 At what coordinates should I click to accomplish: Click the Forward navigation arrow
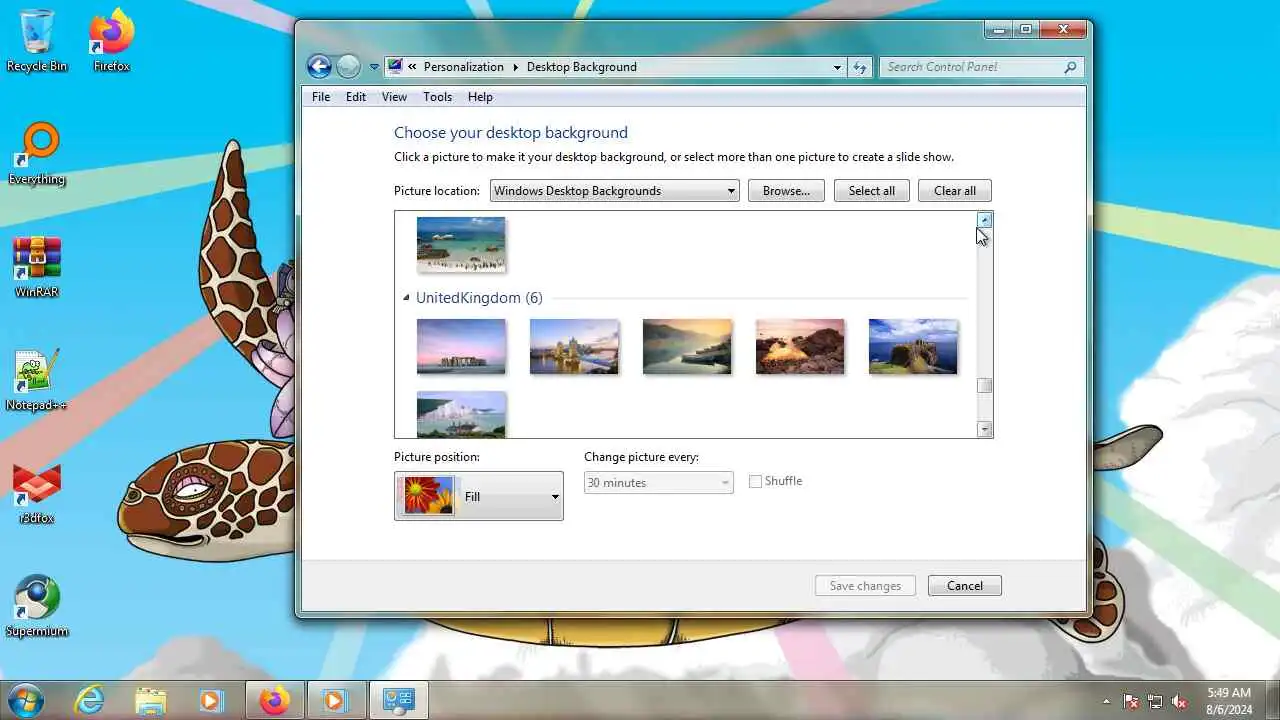pos(348,67)
